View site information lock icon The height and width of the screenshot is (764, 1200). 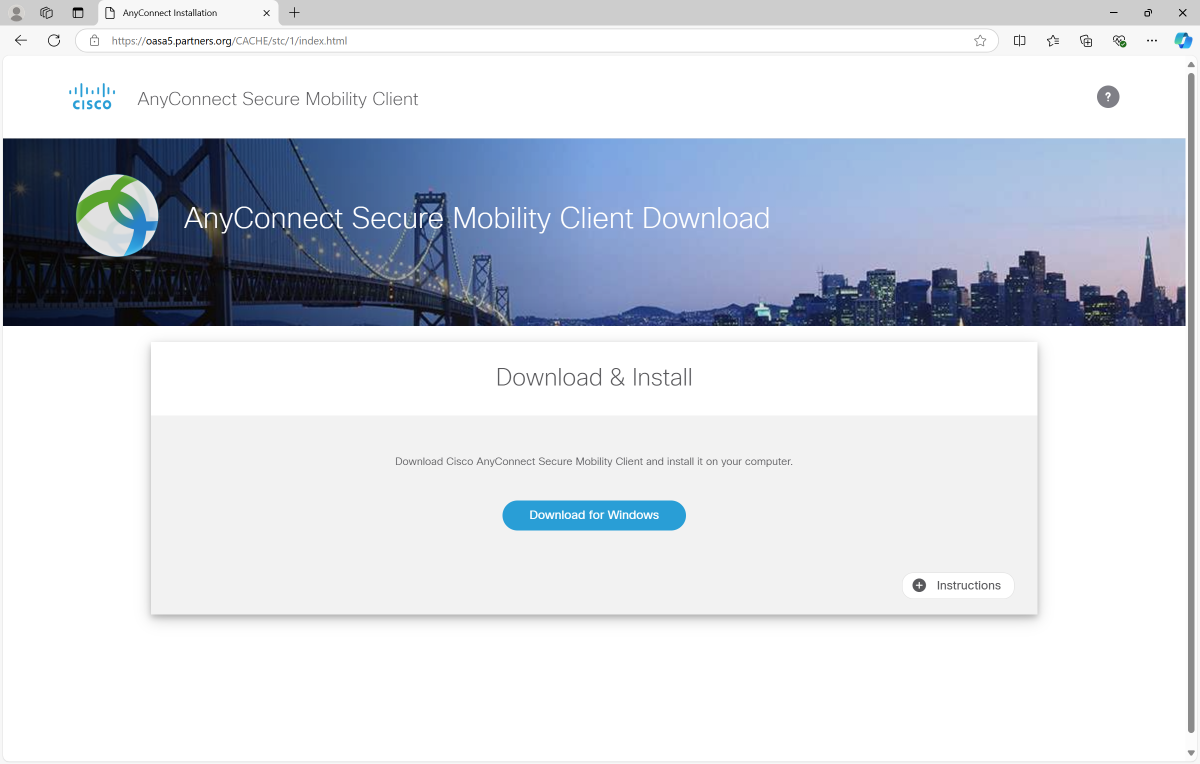pos(95,41)
